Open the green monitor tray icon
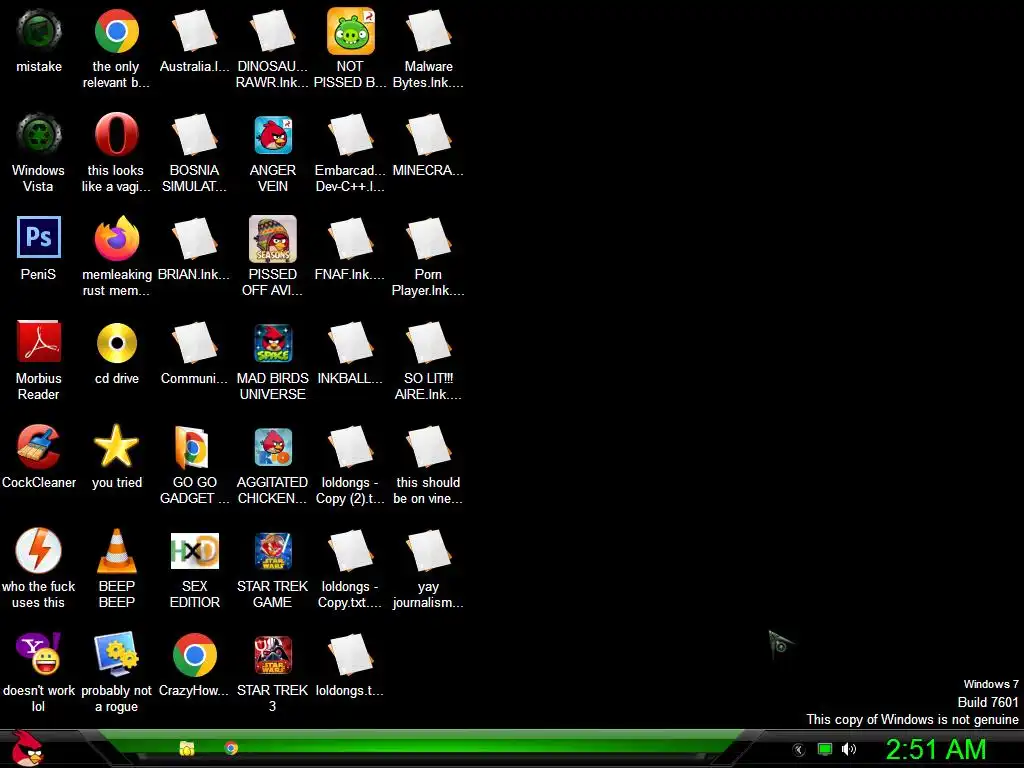This screenshot has height=768, width=1024. click(825, 749)
